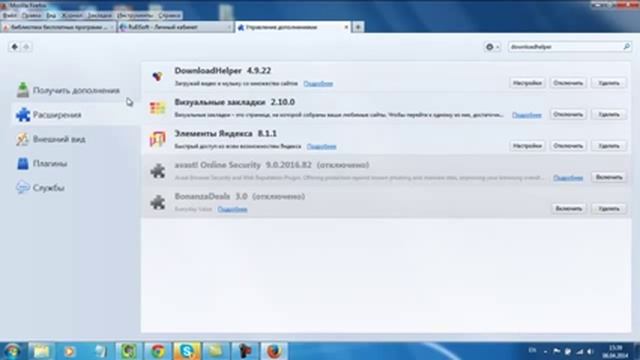
Task: Remove Визуальные закладки extension
Action: 609,114
